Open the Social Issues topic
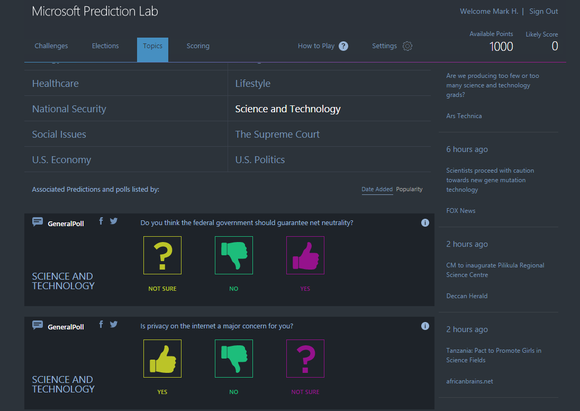 pos(59,134)
